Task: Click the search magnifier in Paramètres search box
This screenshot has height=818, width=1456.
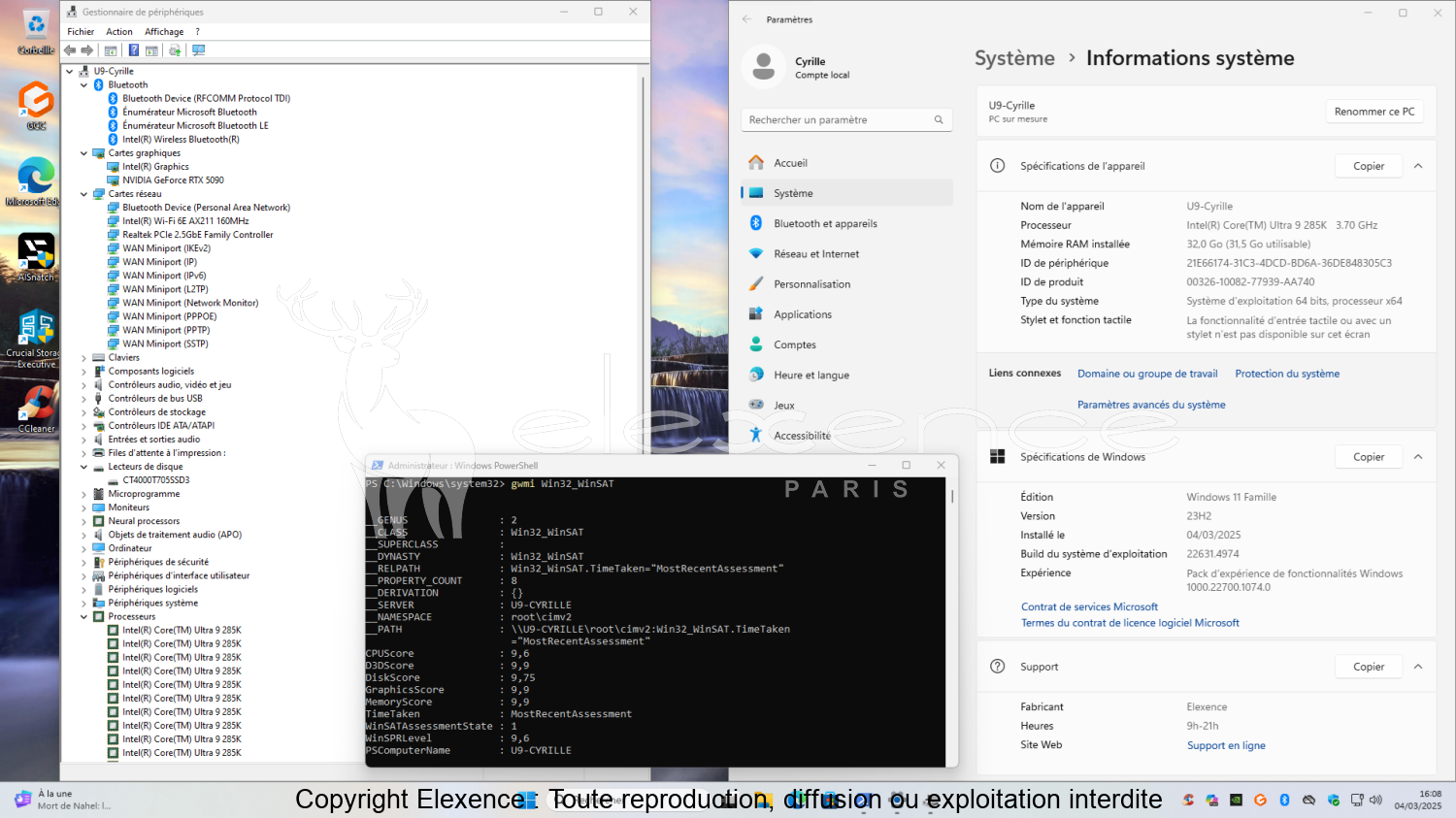Action: click(x=939, y=120)
